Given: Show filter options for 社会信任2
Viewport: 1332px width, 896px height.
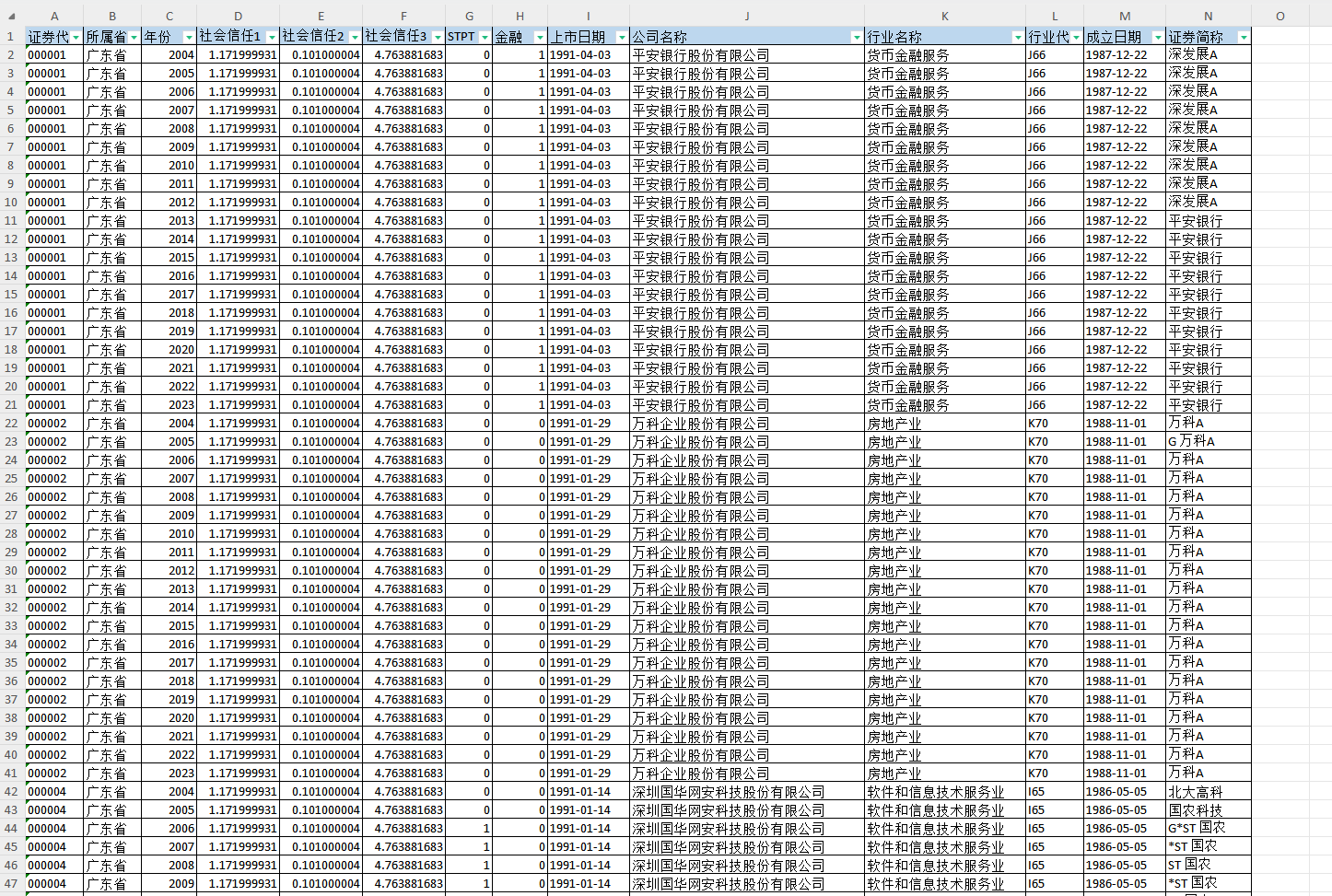Looking at the screenshot, I should (x=355, y=37).
